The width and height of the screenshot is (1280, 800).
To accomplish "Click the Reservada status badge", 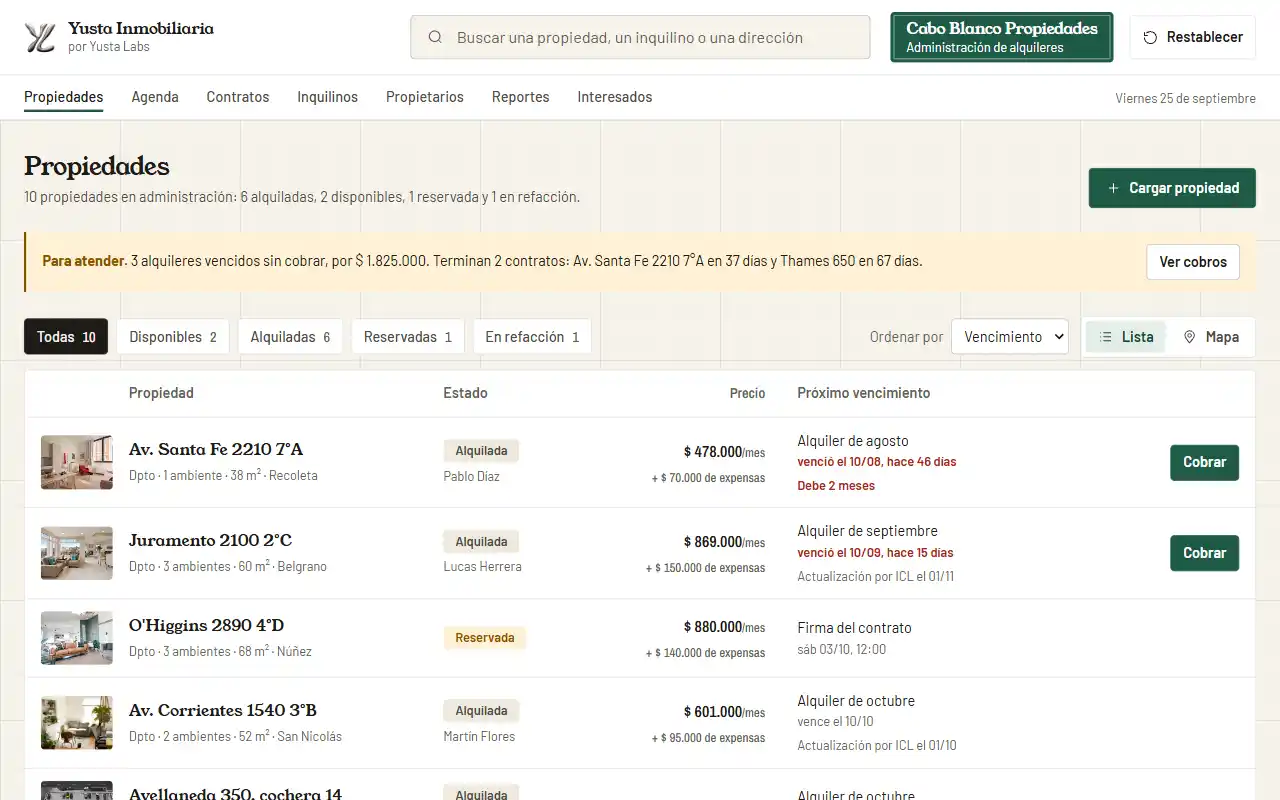I will point(485,638).
